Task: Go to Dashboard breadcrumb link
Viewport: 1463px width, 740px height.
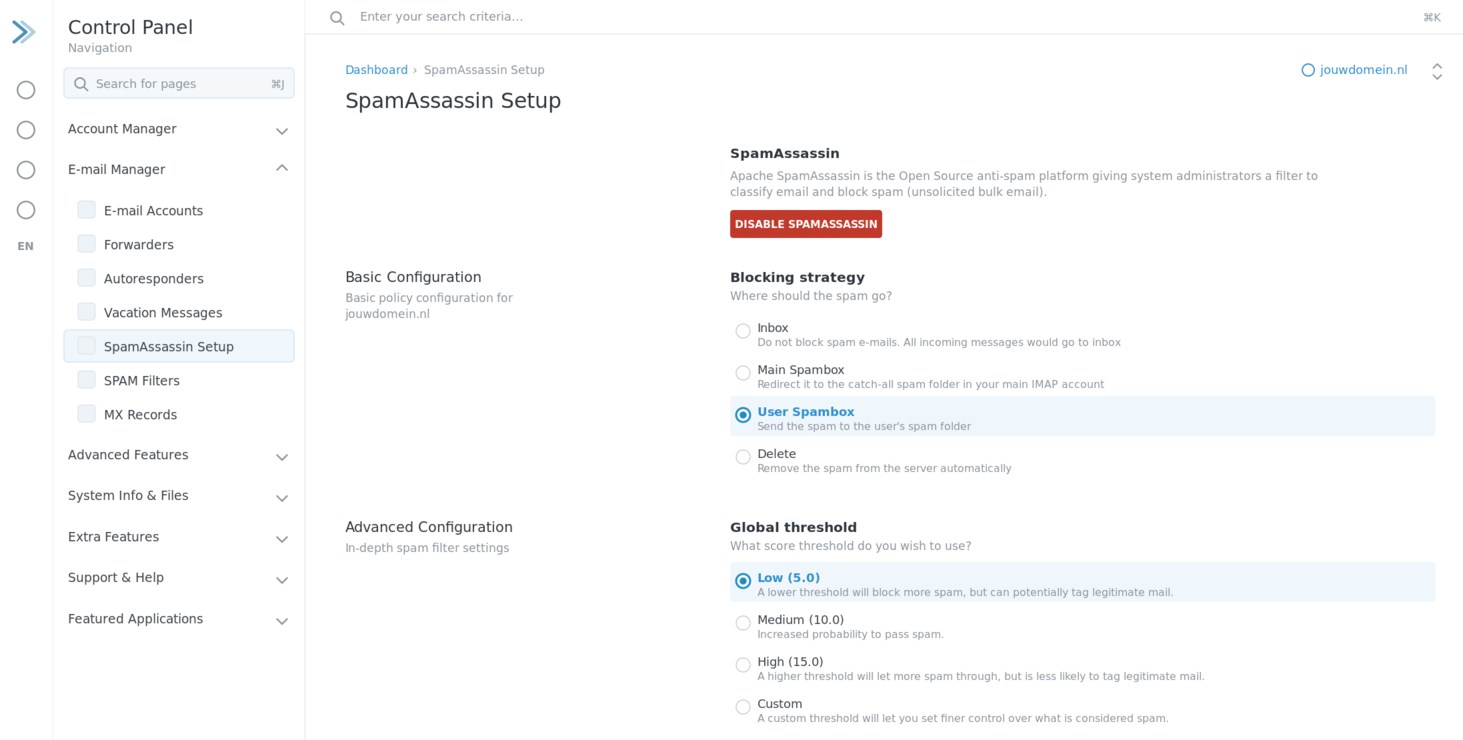Action: [x=376, y=70]
